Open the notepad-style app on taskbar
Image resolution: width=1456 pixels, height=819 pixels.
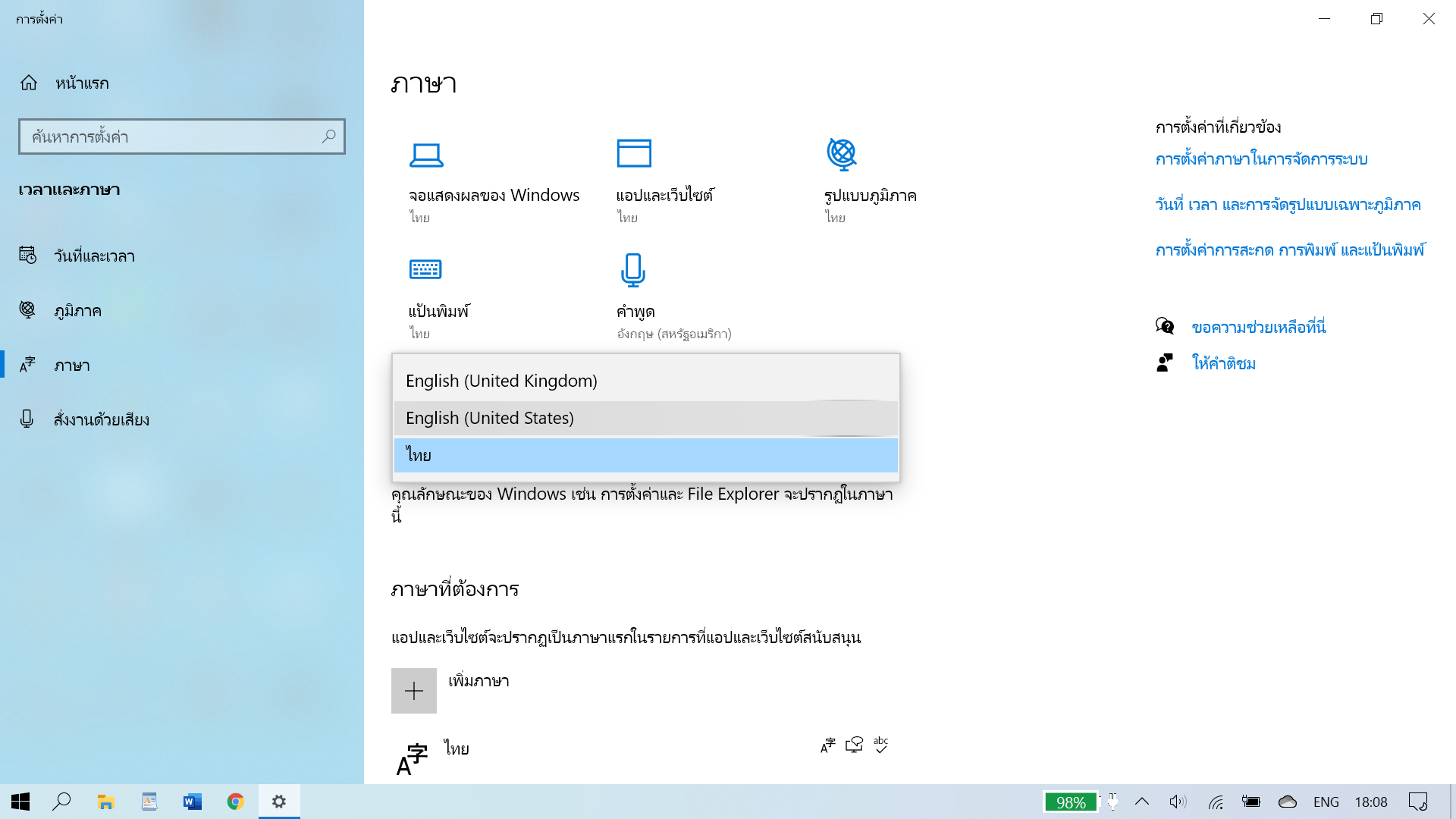[x=149, y=802]
